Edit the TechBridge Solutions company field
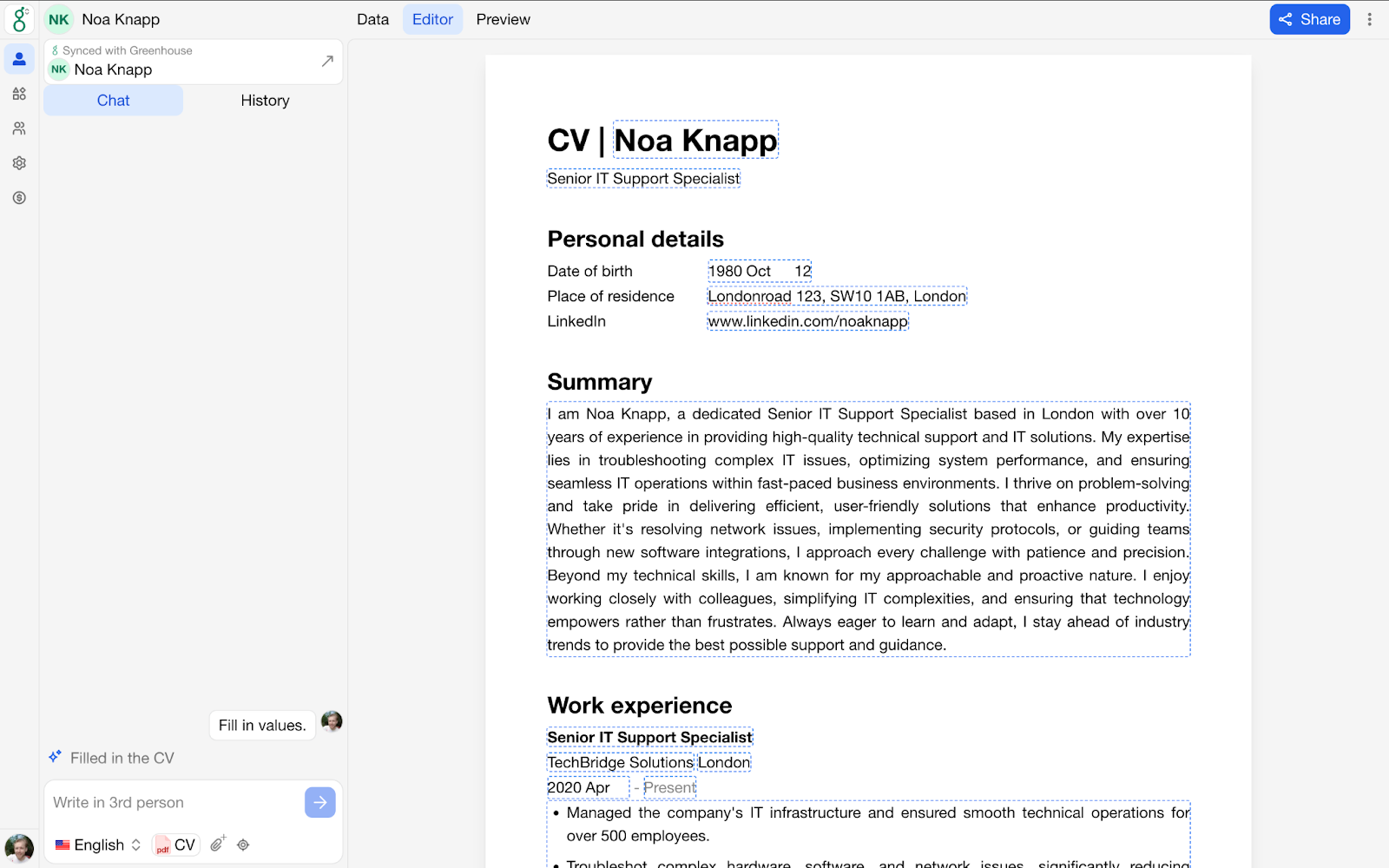The width and height of the screenshot is (1389, 868). [x=621, y=762]
